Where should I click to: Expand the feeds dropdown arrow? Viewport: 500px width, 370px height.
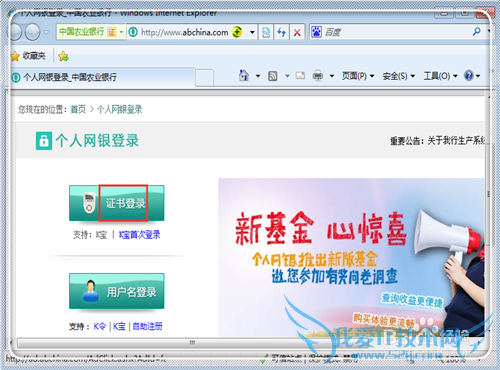click(x=287, y=76)
